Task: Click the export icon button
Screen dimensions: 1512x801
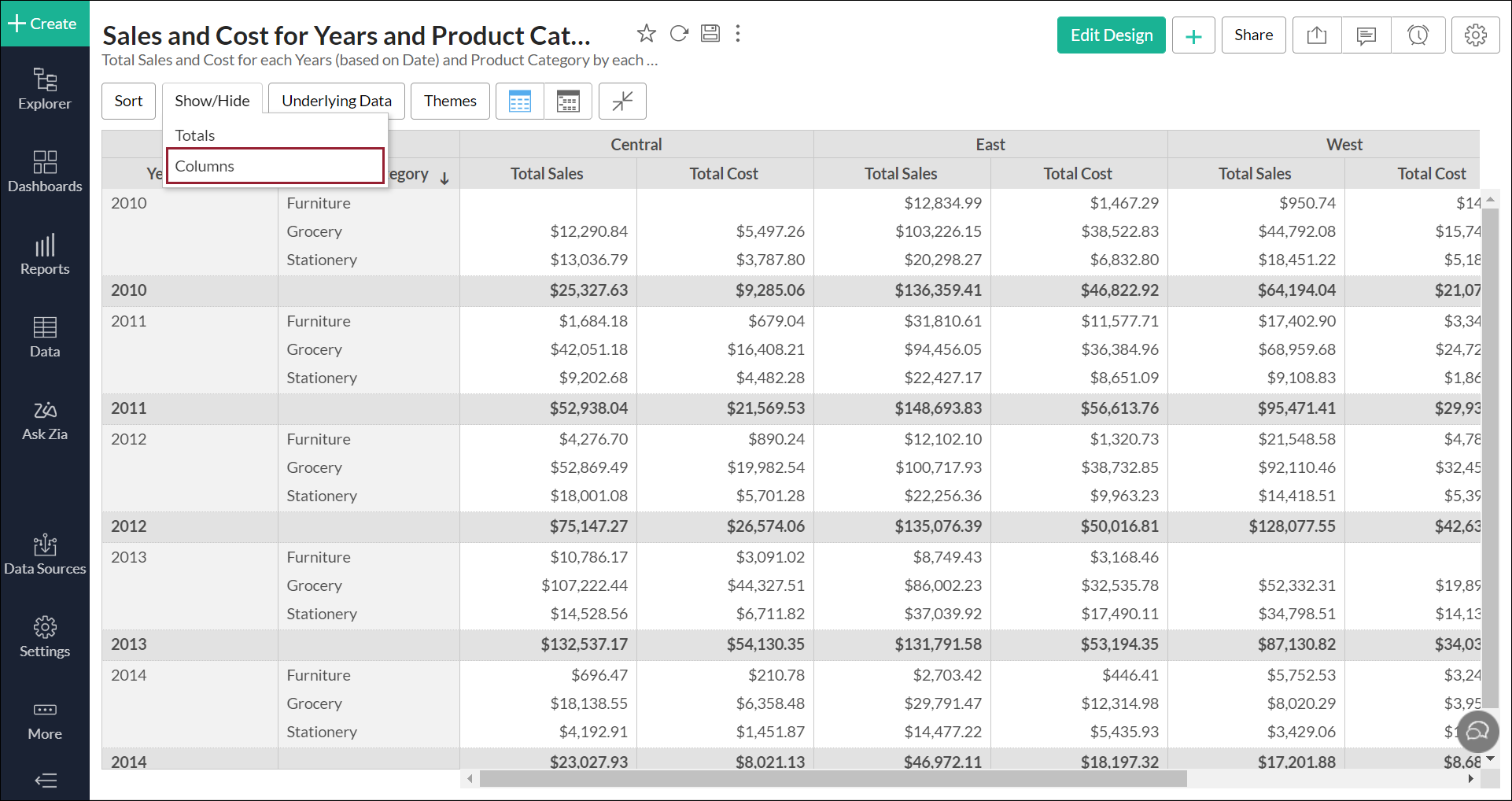Action: [1317, 35]
